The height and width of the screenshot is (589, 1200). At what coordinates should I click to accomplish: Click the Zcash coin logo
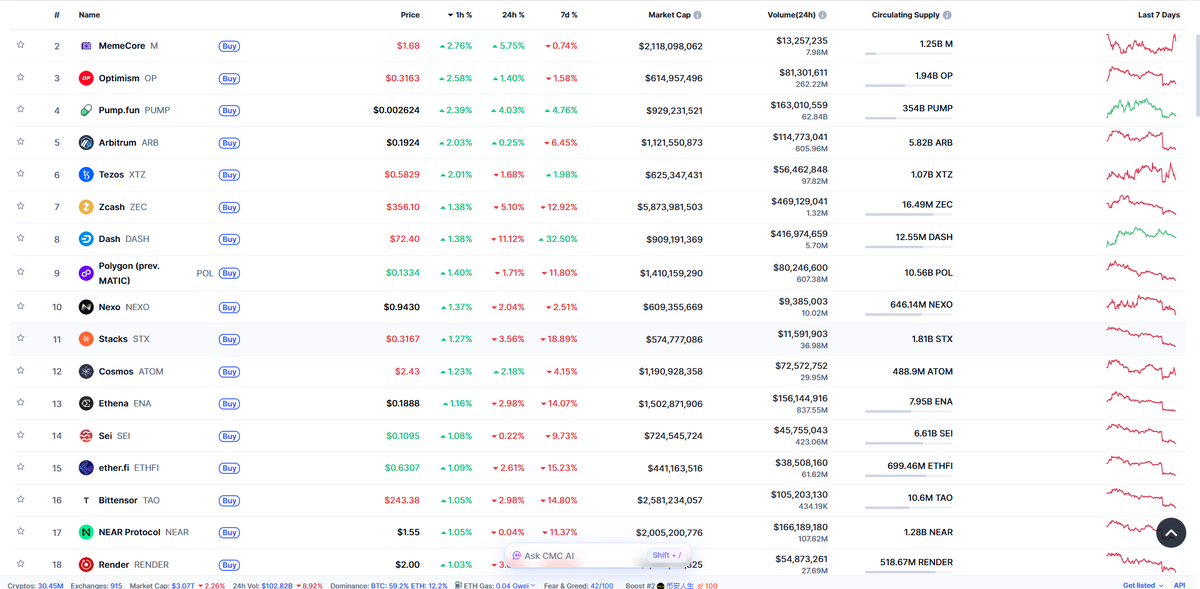(86, 207)
